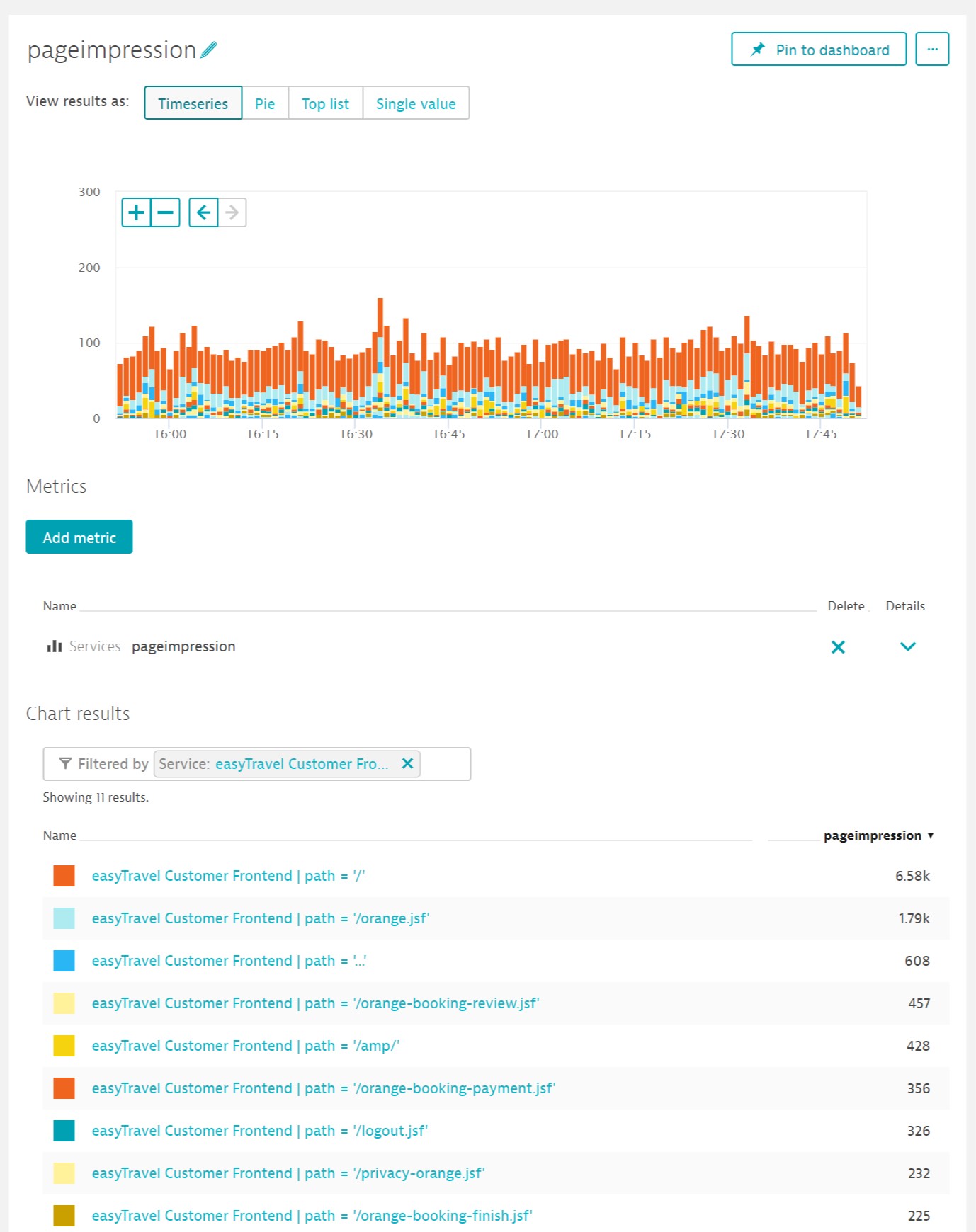976x1232 pixels.
Task: Click the pageimpression metric name in Metrics table
Action: pos(183,646)
